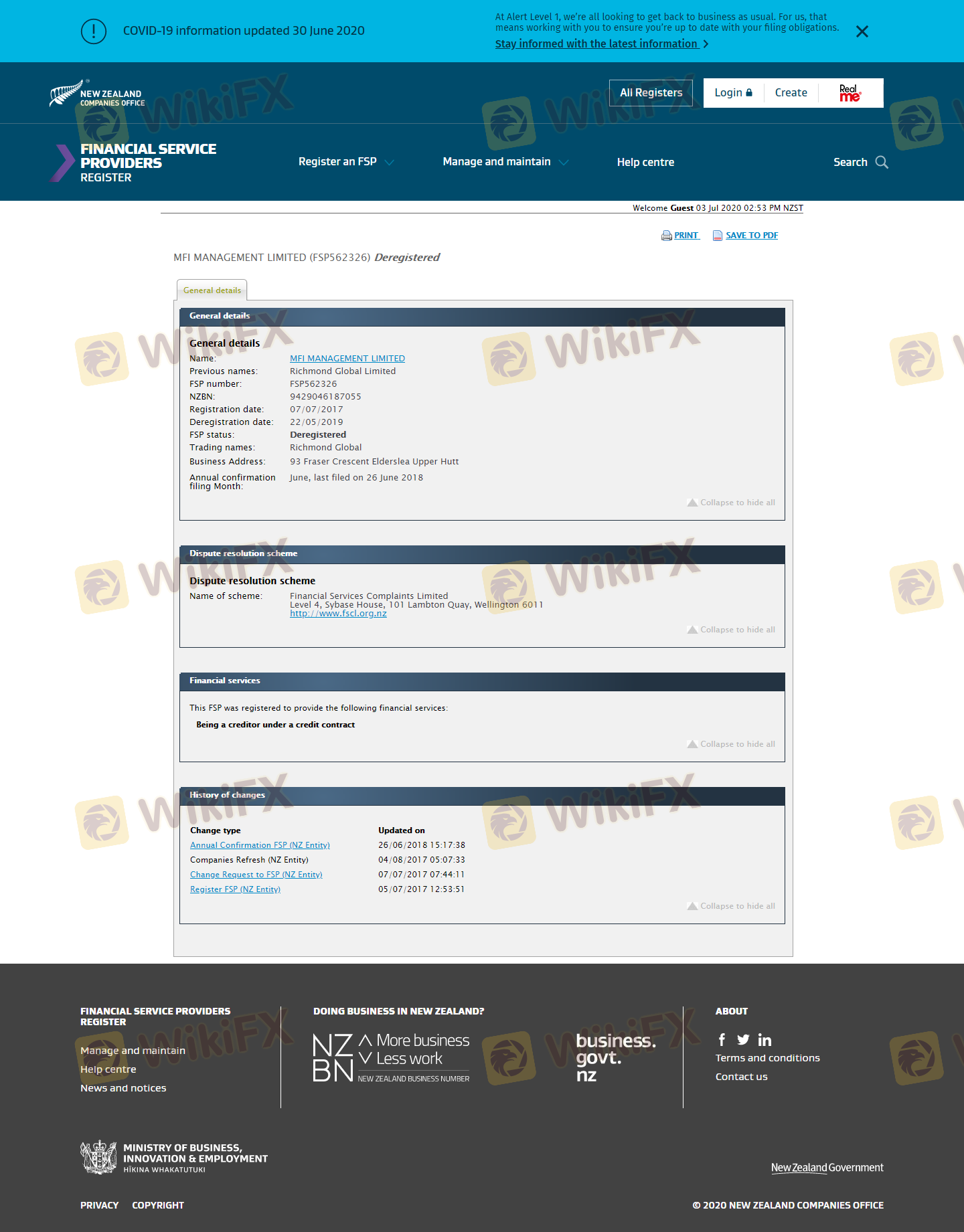Select the General details tab

212,290
